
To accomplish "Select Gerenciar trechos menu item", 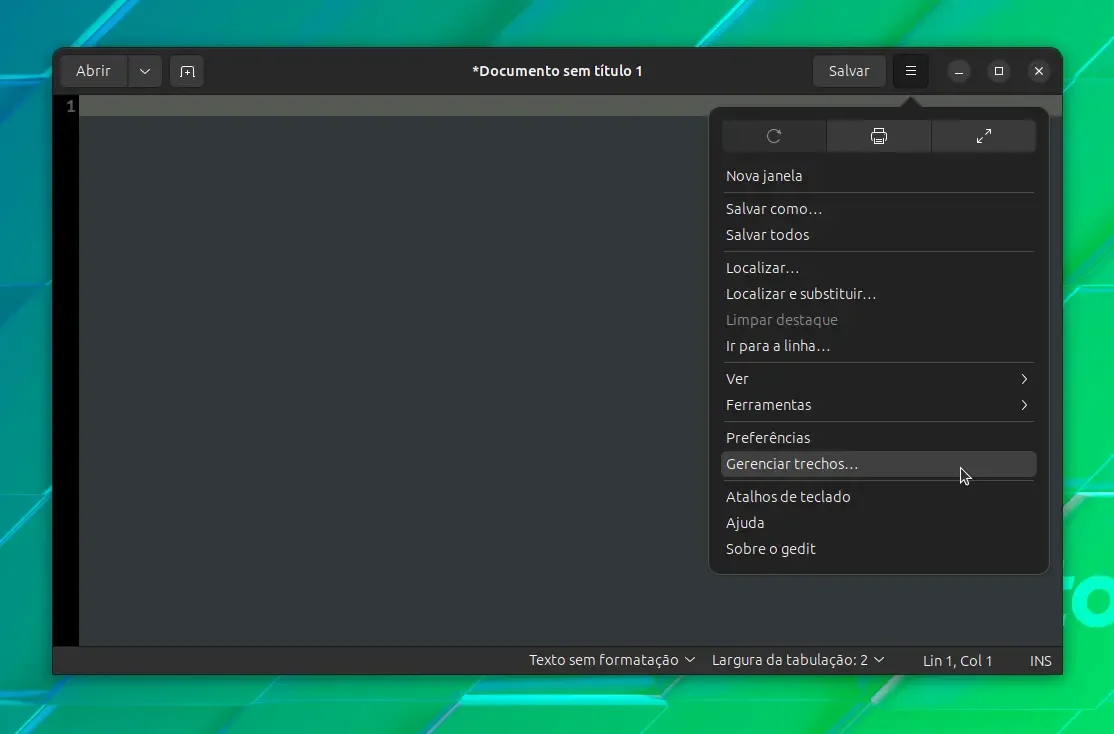I will [x=878, y=464].
